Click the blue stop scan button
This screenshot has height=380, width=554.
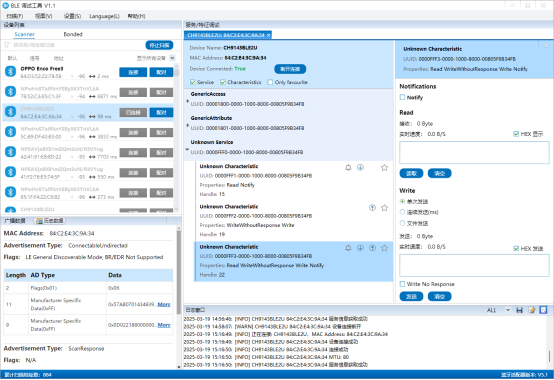[x=159, y=45]
